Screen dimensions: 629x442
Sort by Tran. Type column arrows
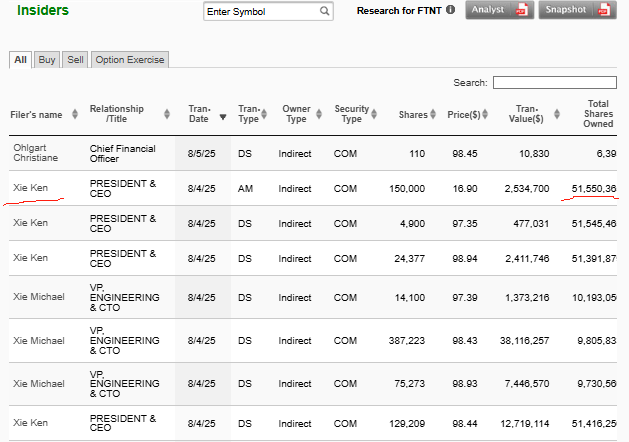(x=264, y=114)
